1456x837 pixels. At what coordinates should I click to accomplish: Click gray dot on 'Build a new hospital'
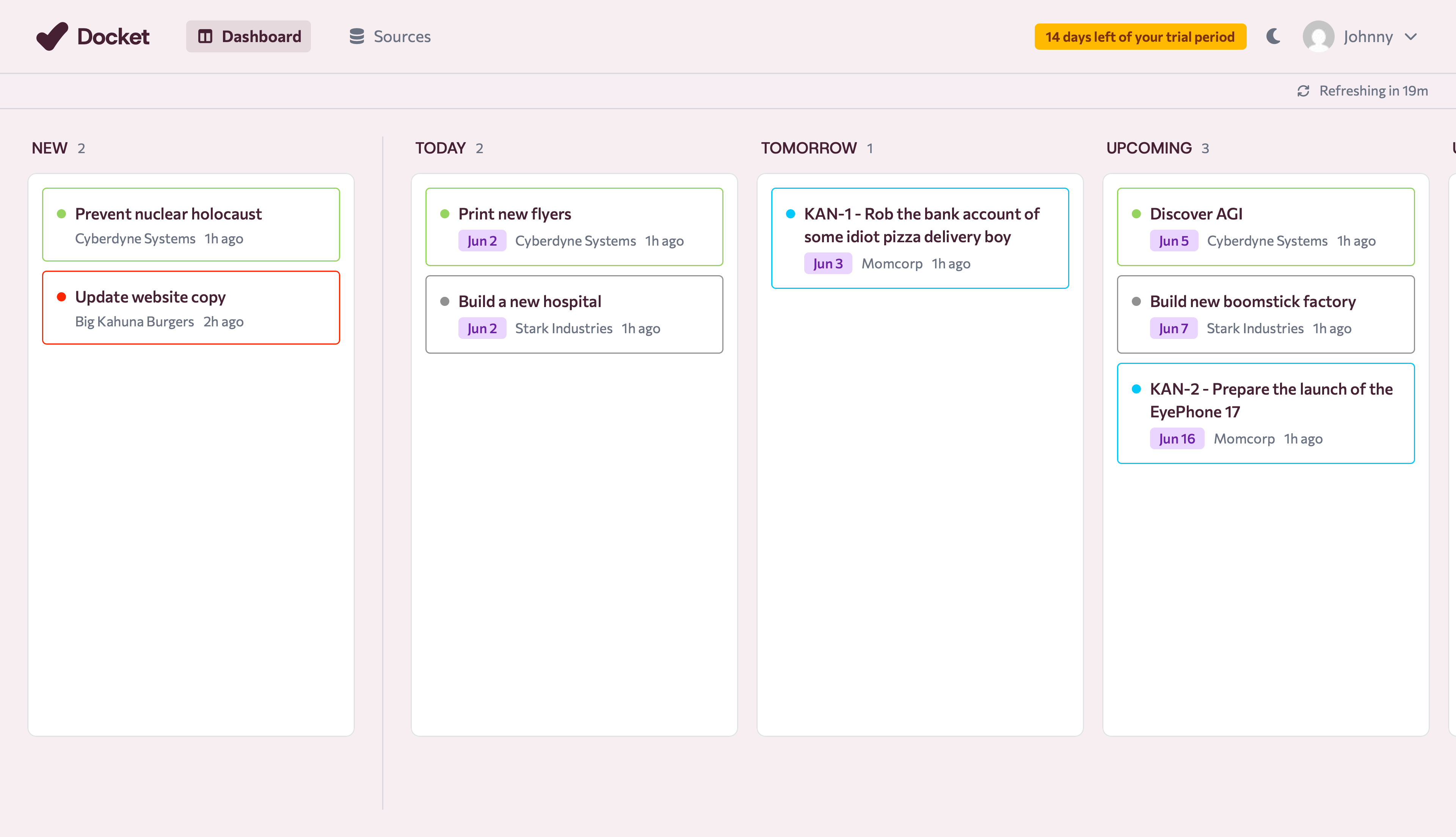(x=445, y=301)
